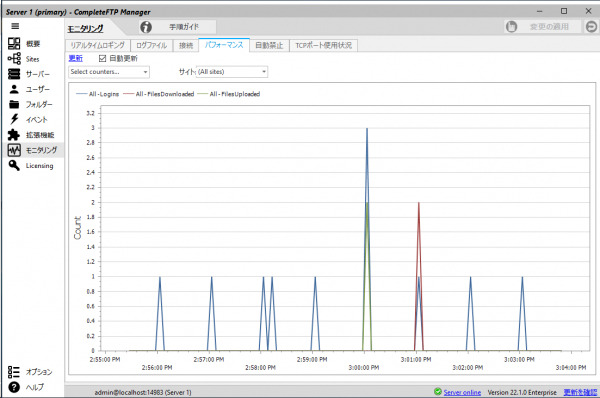Viewport: 600px width, 398px height.
Task: Open the (All sites) site dropdown
Action: 232,72
